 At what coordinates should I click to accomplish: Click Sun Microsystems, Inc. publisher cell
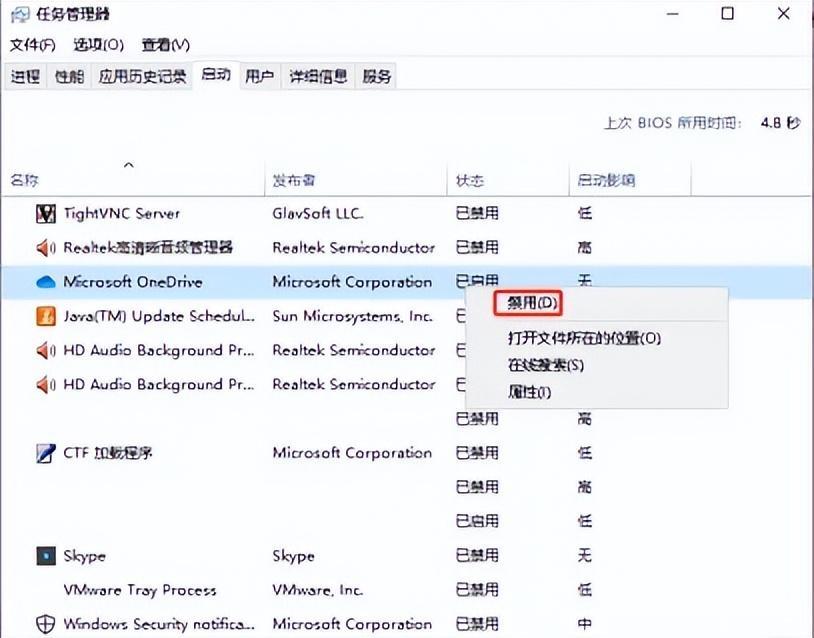(352, 316)
